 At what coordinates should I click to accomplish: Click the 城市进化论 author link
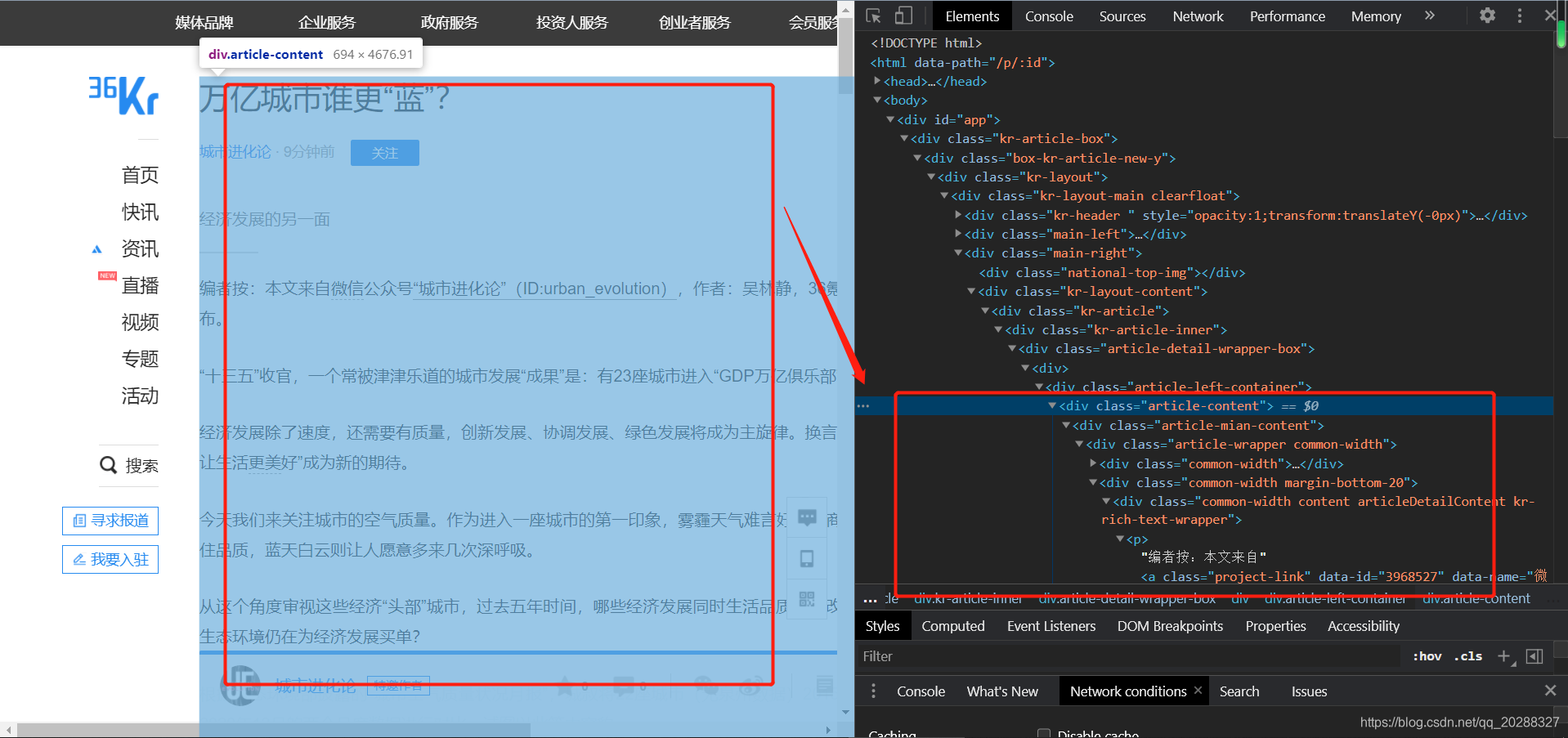[x=235, y=152]
